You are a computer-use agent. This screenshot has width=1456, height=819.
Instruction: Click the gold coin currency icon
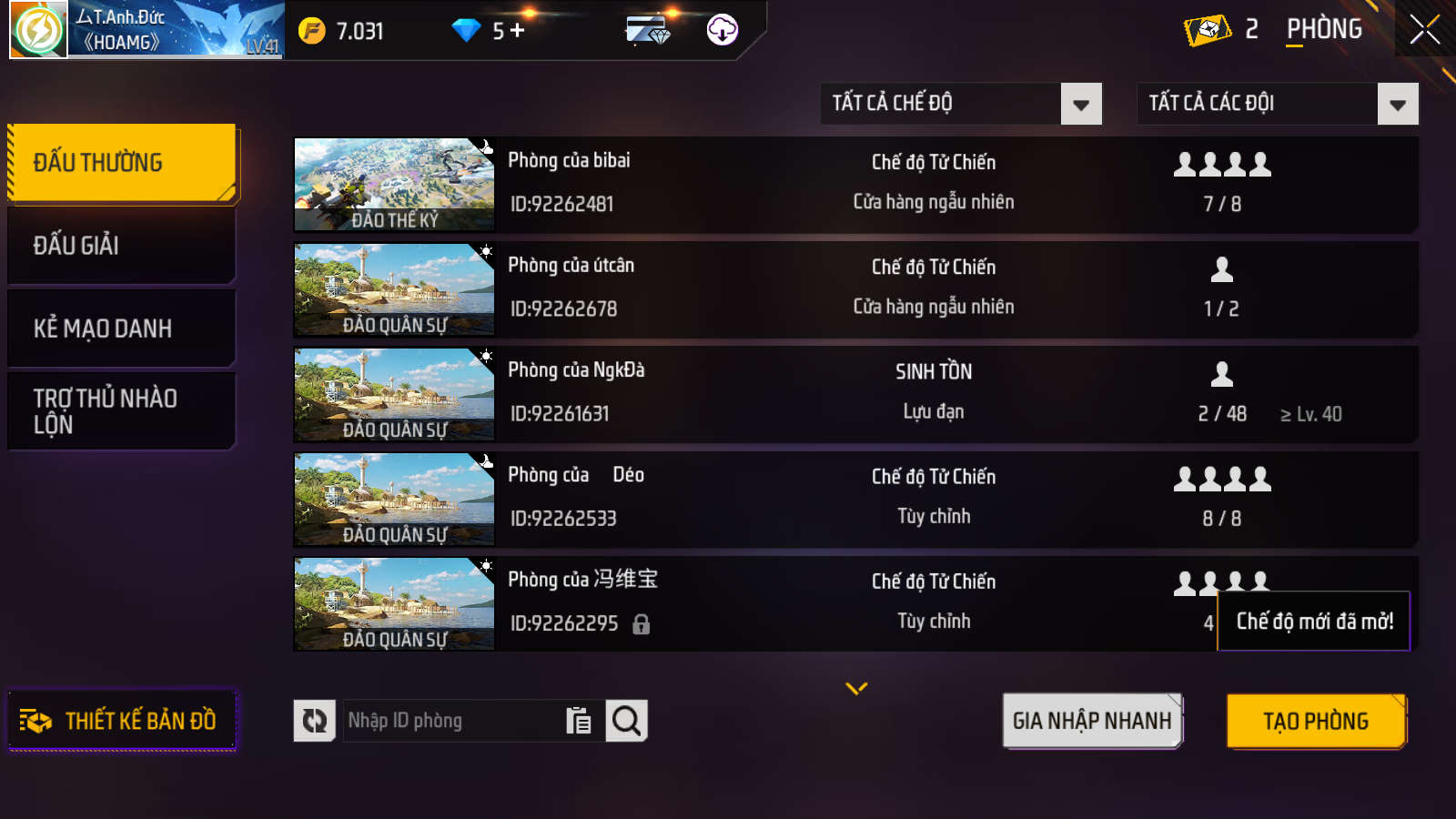click(x=312, y=31)
